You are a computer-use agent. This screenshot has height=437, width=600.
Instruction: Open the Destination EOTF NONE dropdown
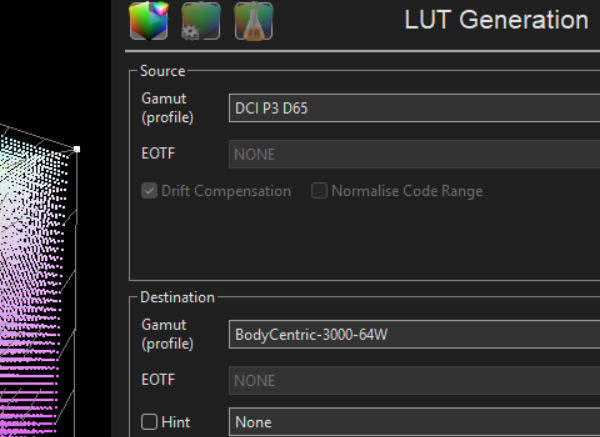click(414, 380)
